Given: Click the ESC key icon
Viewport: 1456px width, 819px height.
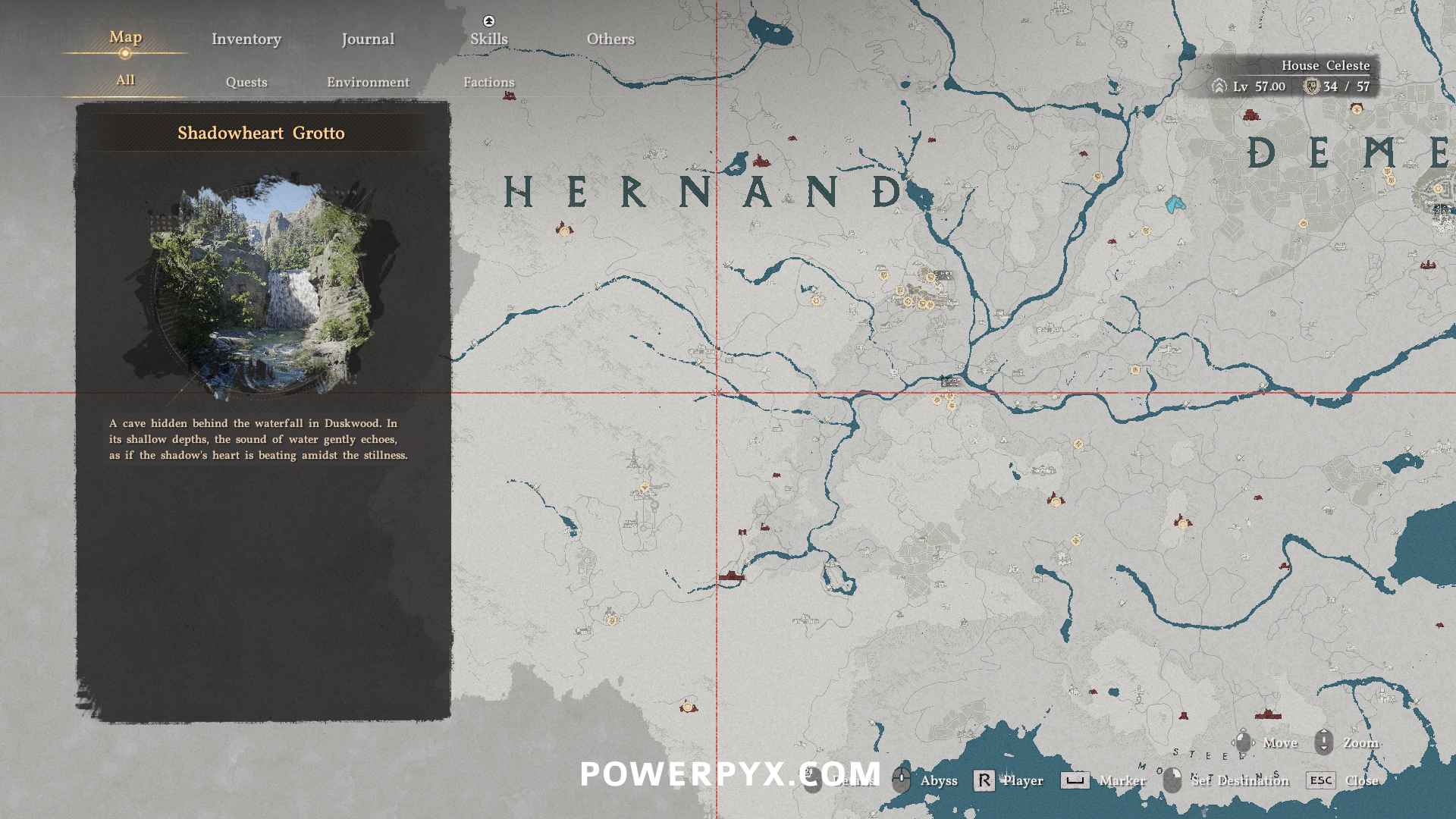Looking at the screenshot, I should [x=1320, y=780].
